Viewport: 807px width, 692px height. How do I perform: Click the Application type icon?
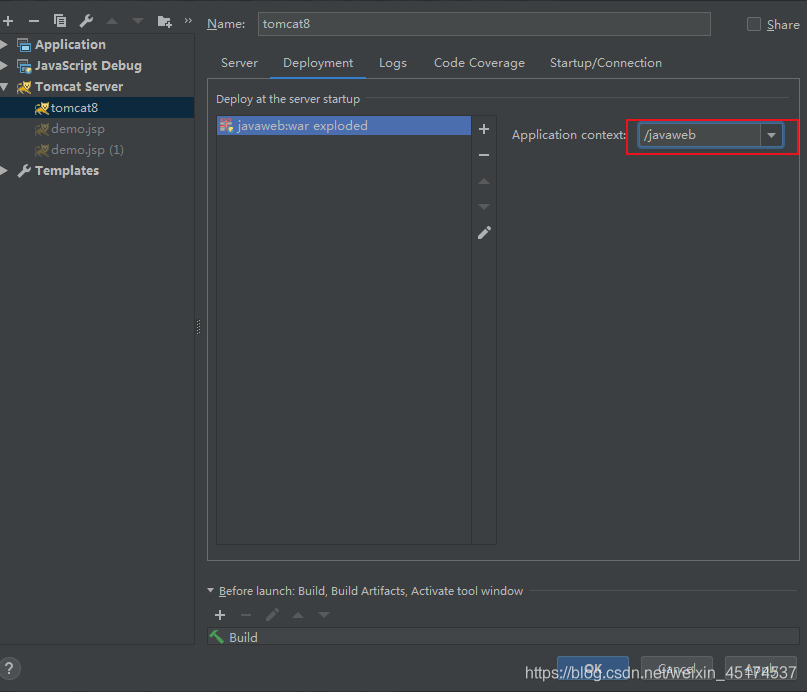[x=24, y=45]
